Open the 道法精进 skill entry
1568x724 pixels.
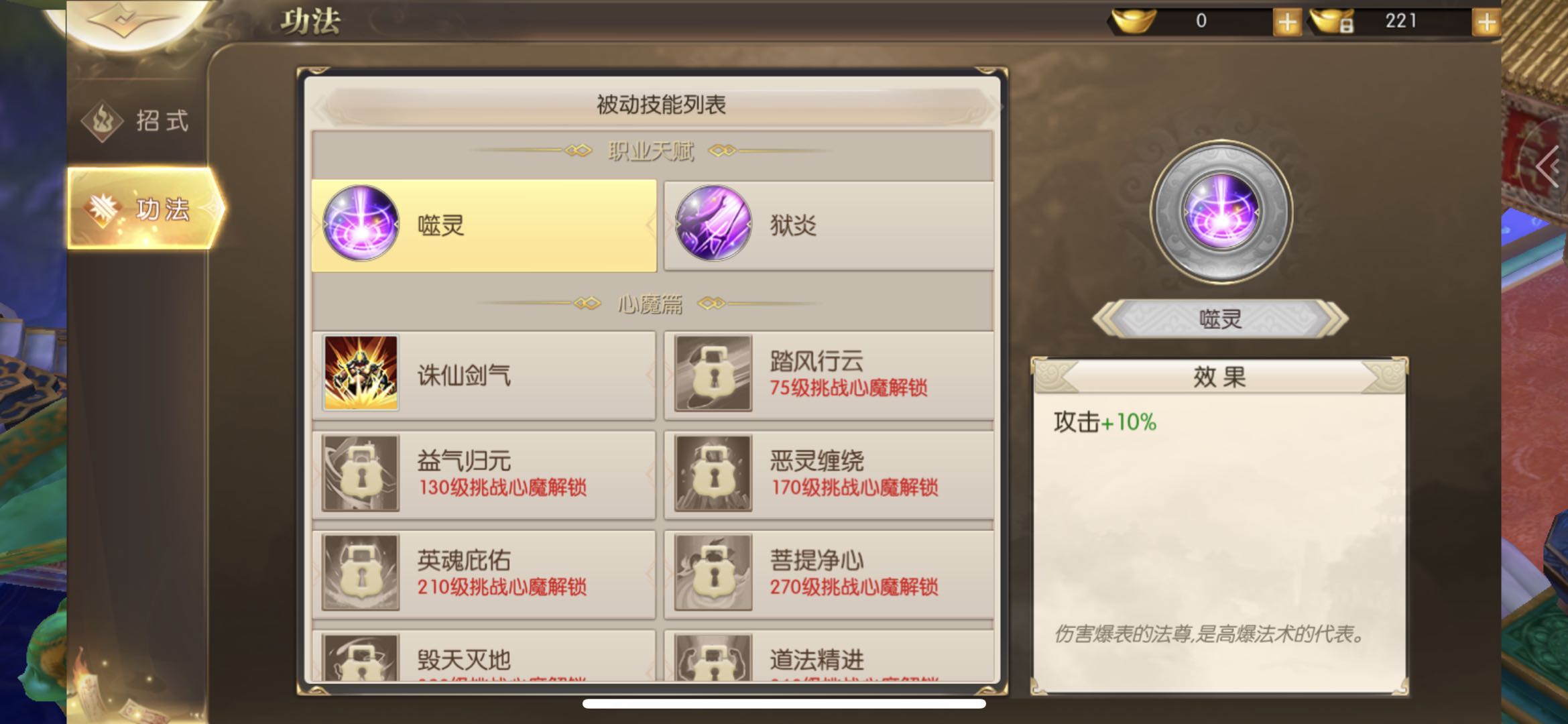click(829, 657)
